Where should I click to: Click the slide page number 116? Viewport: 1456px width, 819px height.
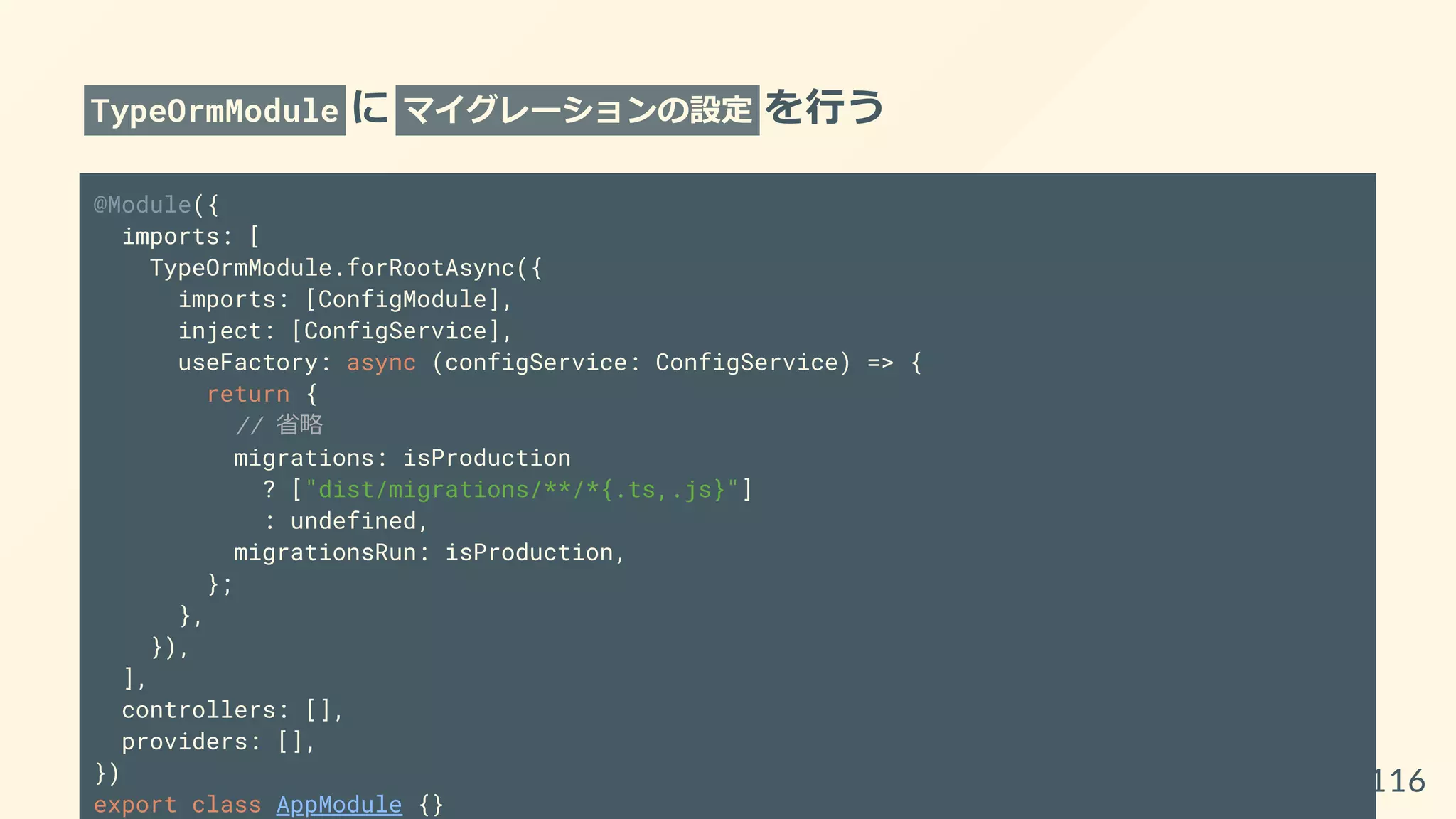coord(1399,781)
